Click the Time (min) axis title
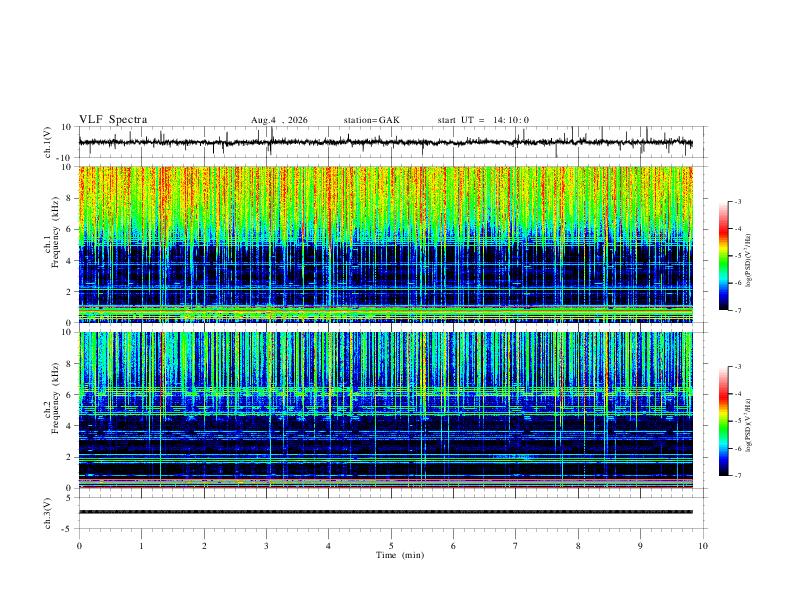Image resolution: width=792 pixels, height=612 pixels. pos(400,555)
